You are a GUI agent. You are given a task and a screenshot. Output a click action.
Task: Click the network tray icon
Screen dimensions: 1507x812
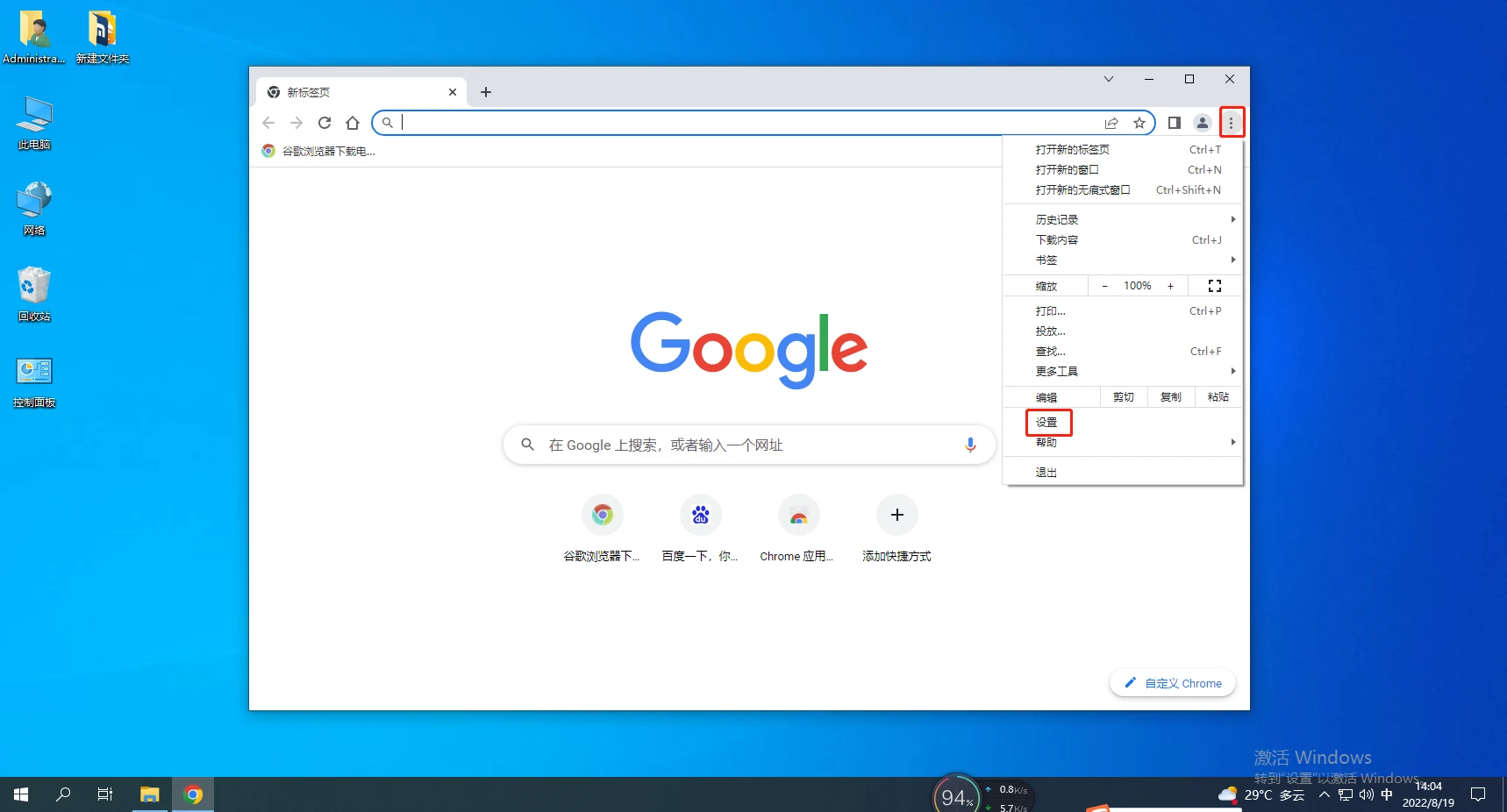pyautogui.click(x=1346, y=794)
